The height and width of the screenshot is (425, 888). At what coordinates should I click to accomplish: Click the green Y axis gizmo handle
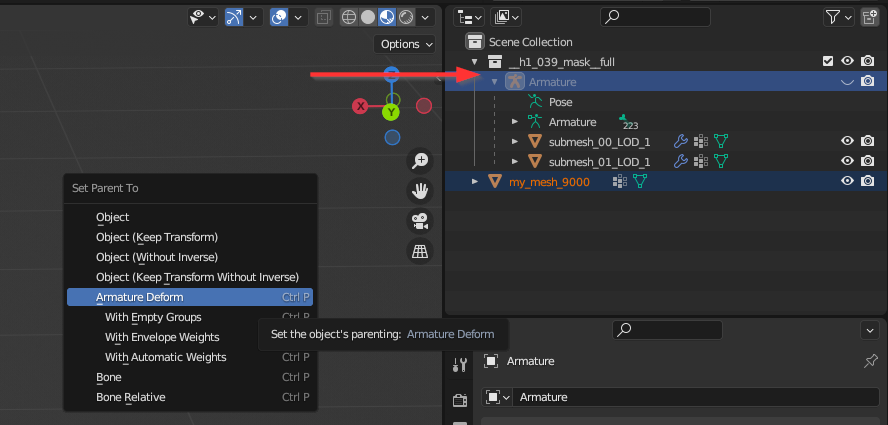(391, 112)
